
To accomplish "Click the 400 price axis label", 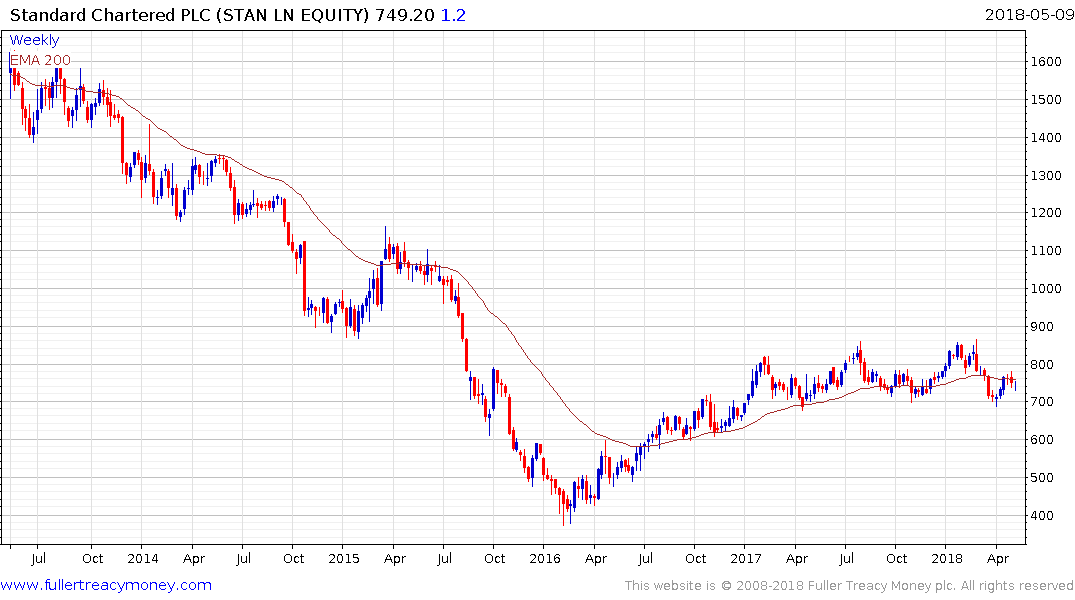I will click(x=1042, y=516).
